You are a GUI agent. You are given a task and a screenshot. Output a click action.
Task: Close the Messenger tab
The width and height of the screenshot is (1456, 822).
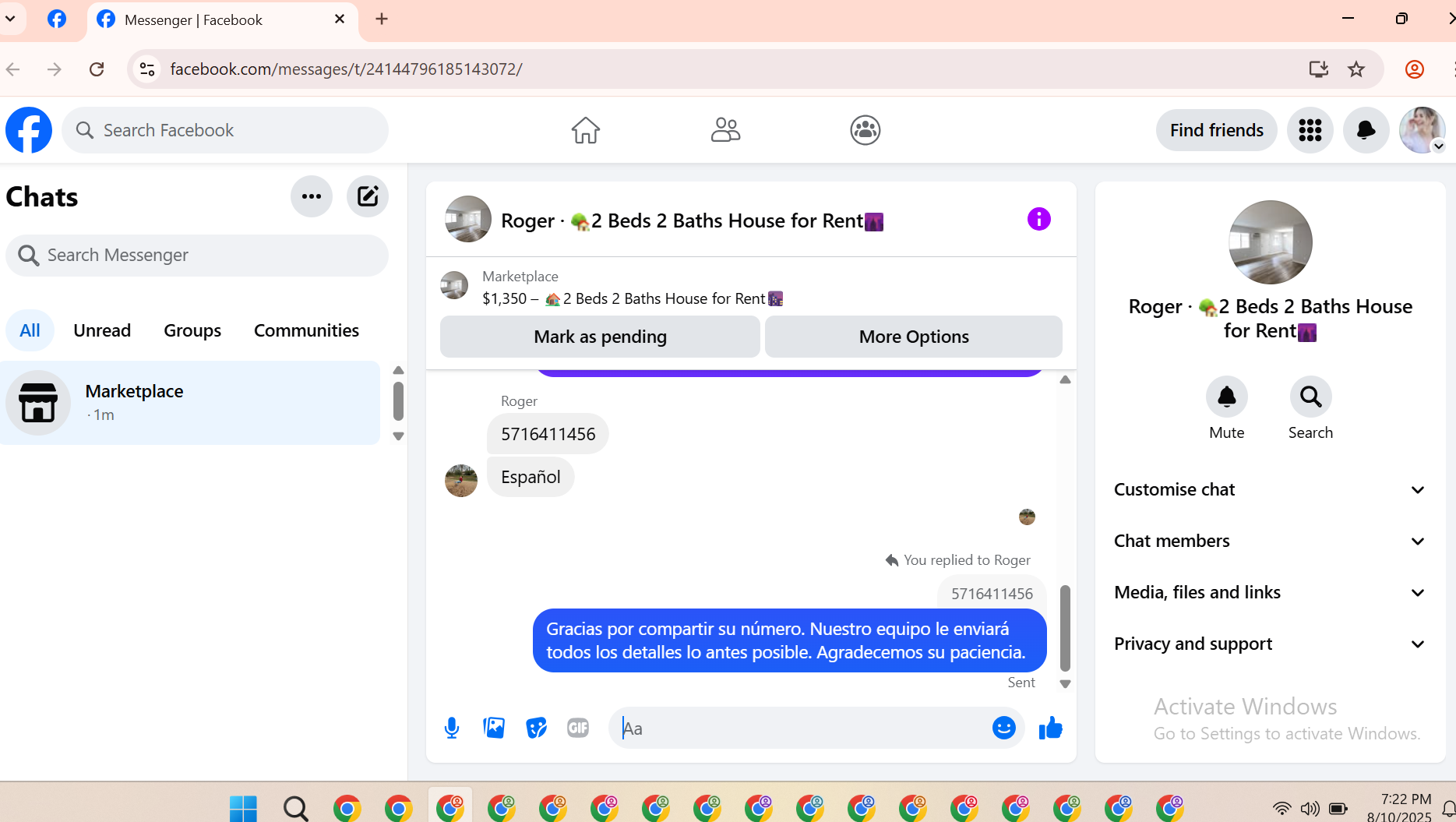pos(340,19)
